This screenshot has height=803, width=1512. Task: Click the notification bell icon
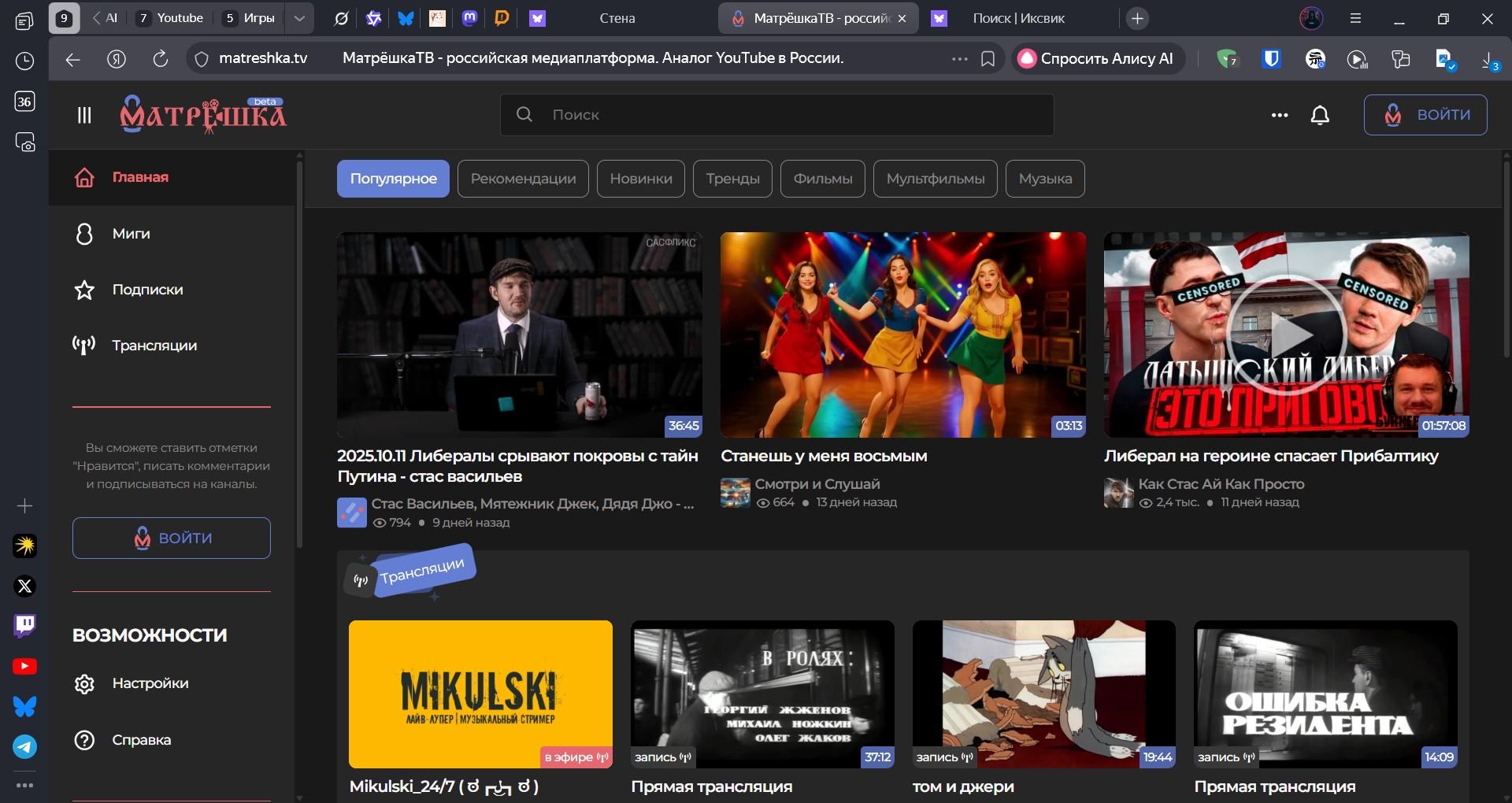(x=1320, y=115)
